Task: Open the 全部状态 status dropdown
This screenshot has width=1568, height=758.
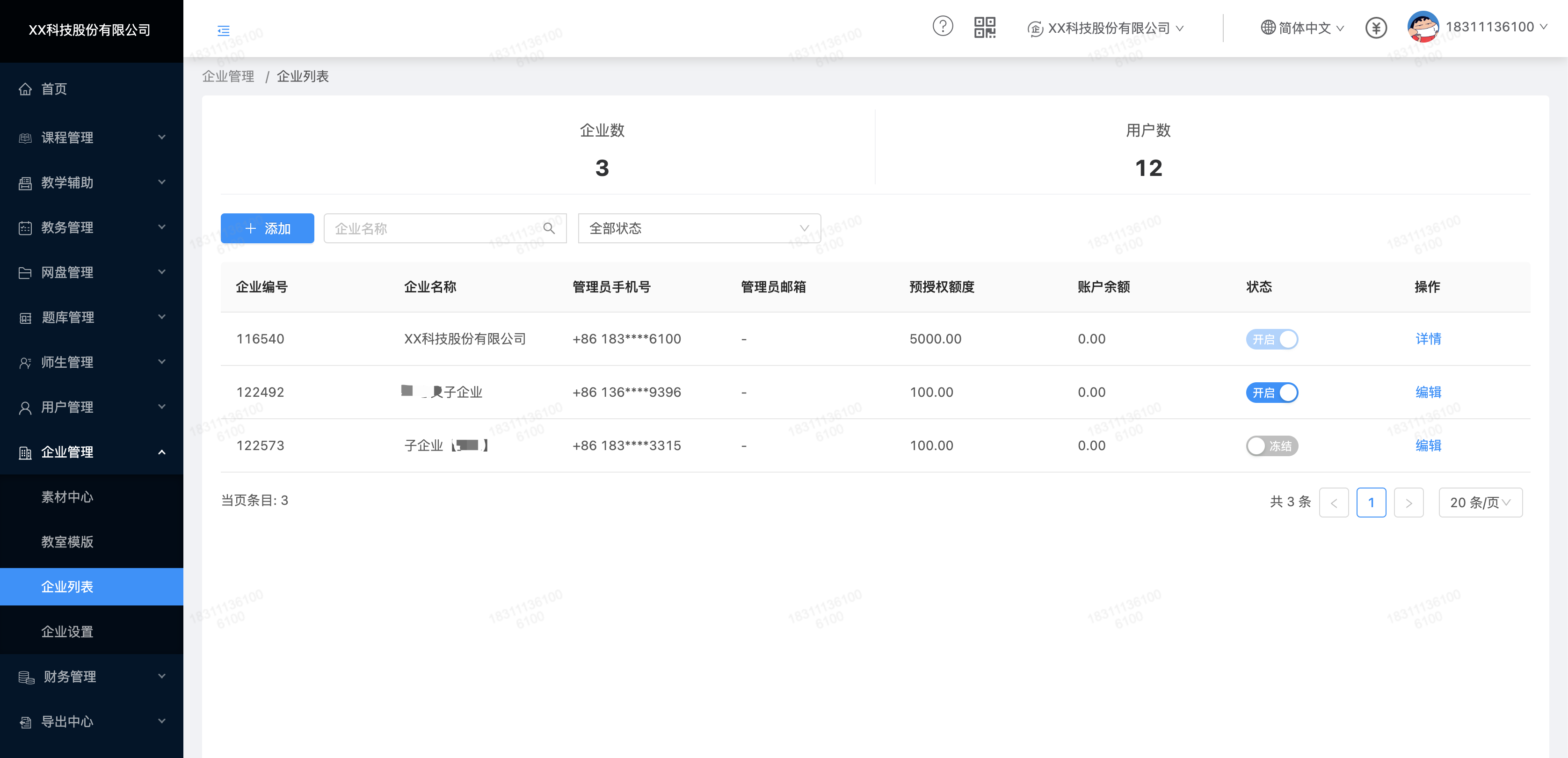Action: tap(699, 228)
